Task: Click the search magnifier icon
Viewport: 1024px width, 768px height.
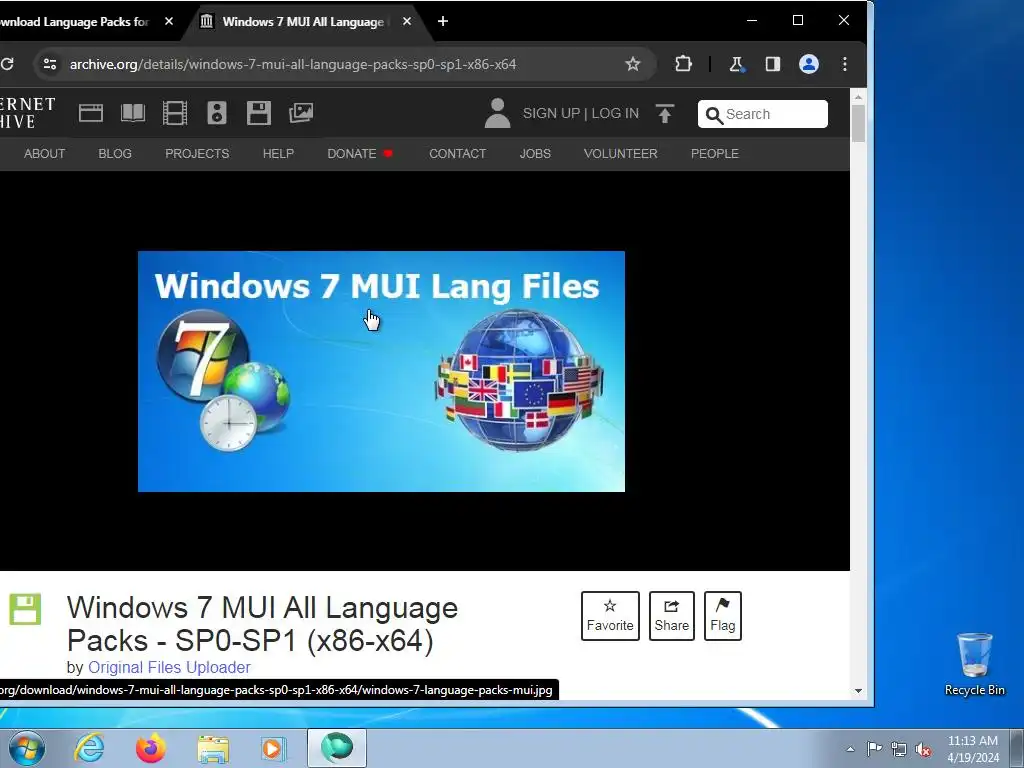Action: point(714,116)
